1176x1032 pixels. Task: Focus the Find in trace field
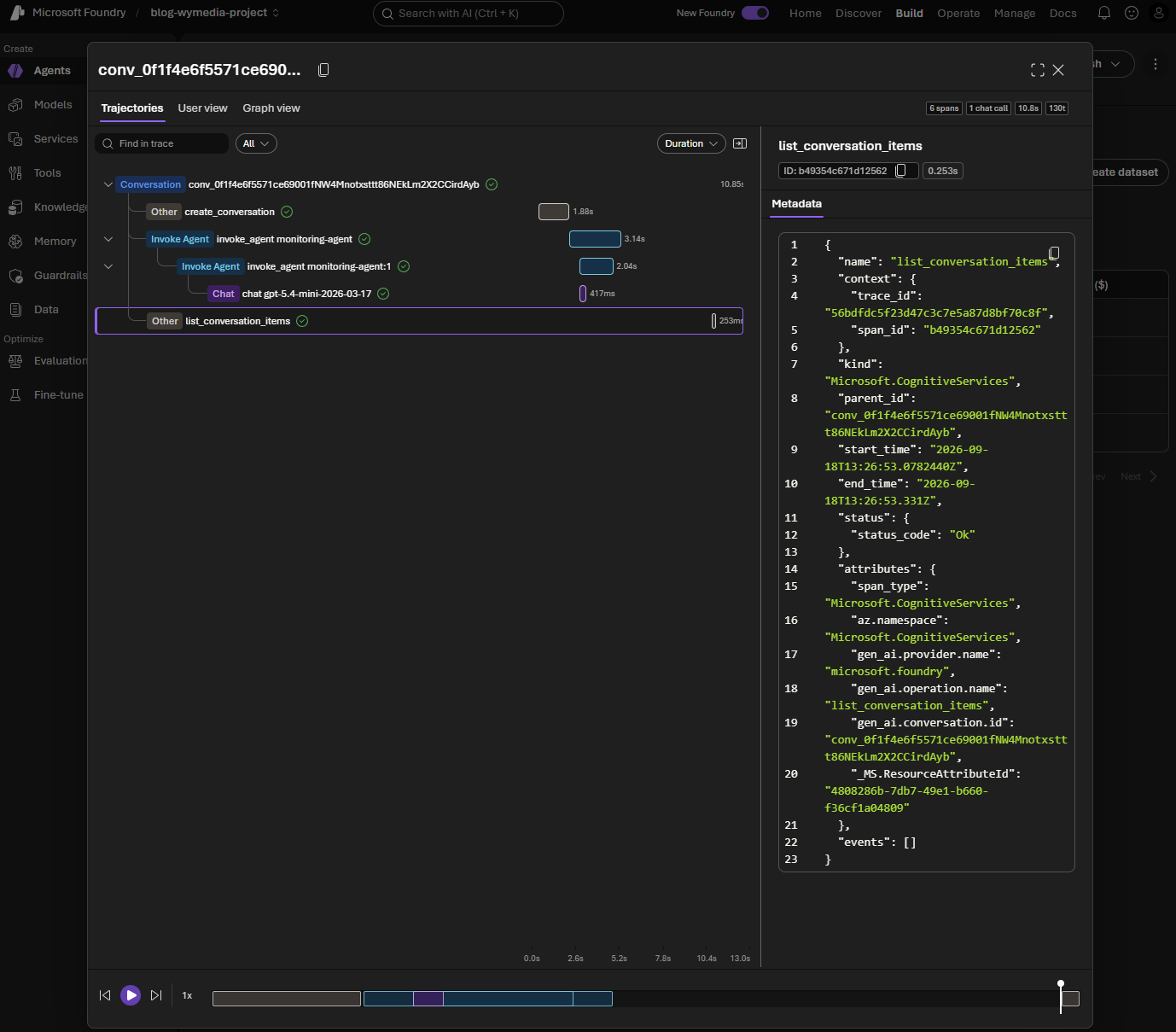(162, 143)
